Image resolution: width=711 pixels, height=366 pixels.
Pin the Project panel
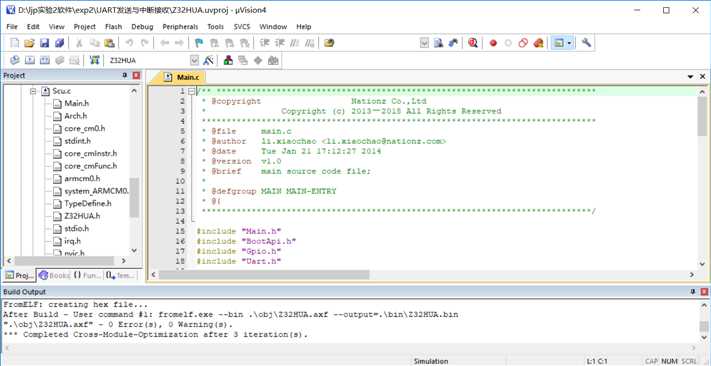click(x=125, y=75)
